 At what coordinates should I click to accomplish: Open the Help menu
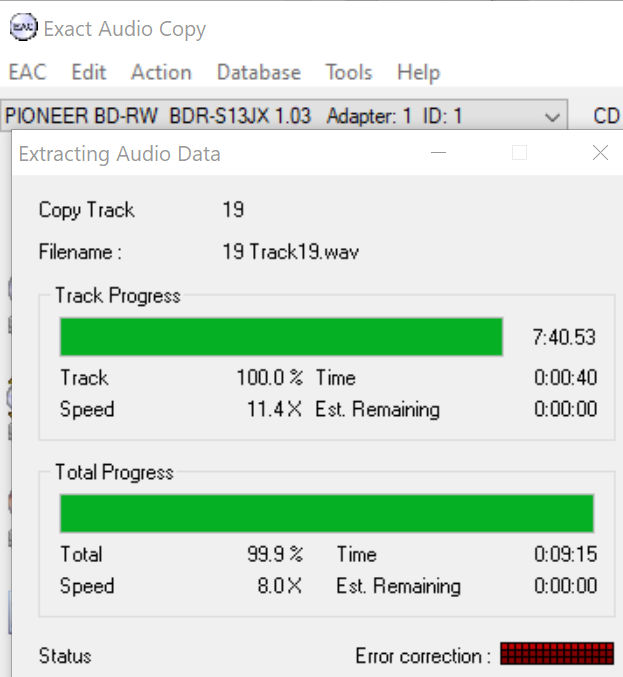[418, 73]
